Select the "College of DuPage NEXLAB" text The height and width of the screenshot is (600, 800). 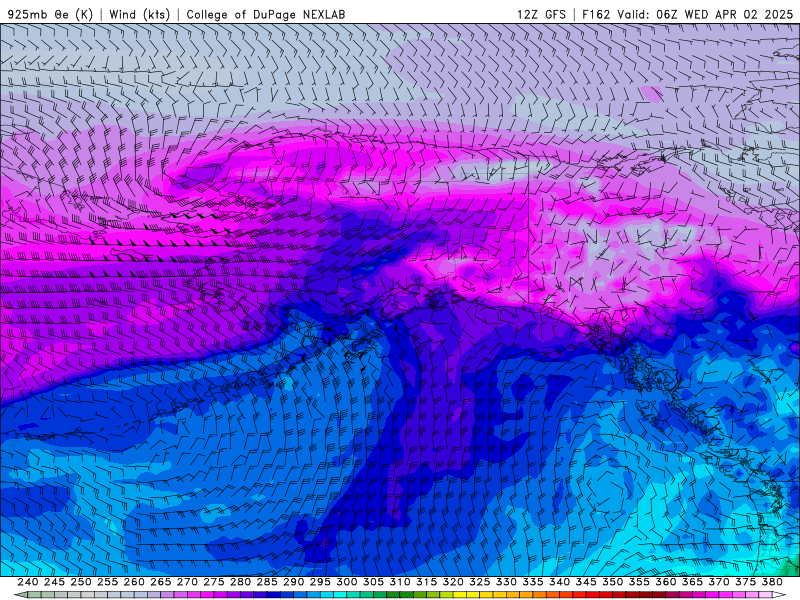click(x=266, y=14)
